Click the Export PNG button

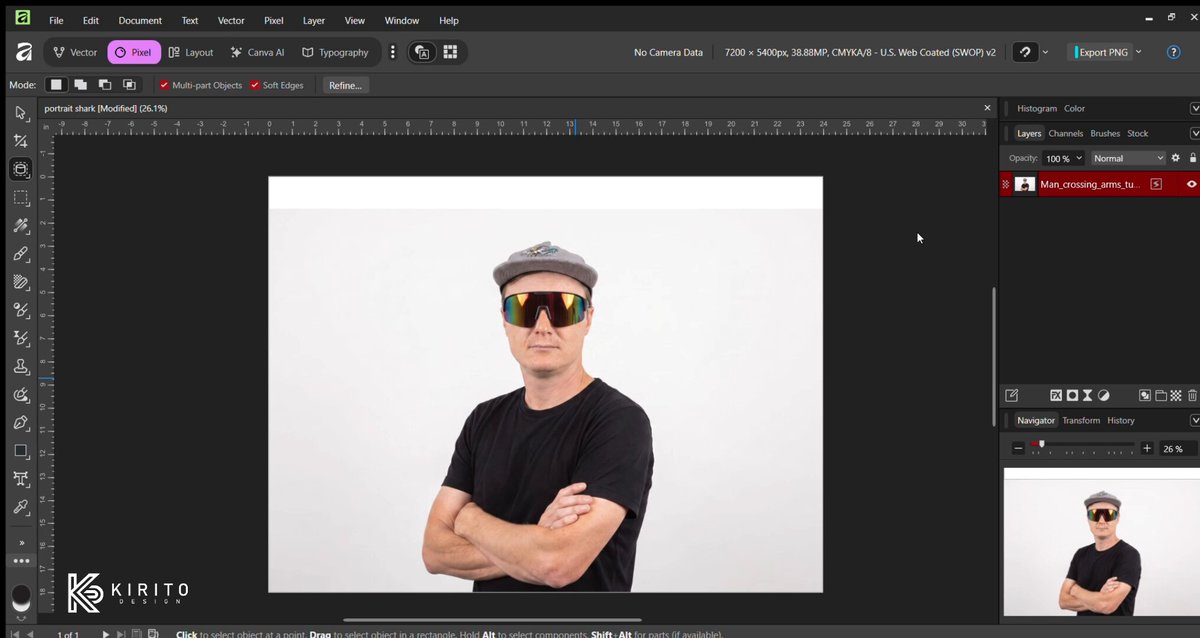[x=1101, y=52]
